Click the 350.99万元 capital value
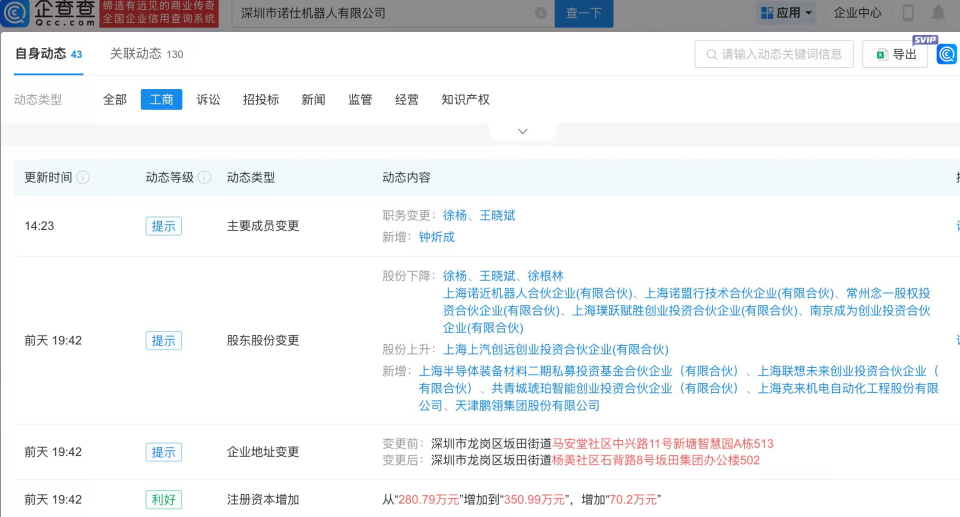Screen dimensions: 960x517 point(534,499)
